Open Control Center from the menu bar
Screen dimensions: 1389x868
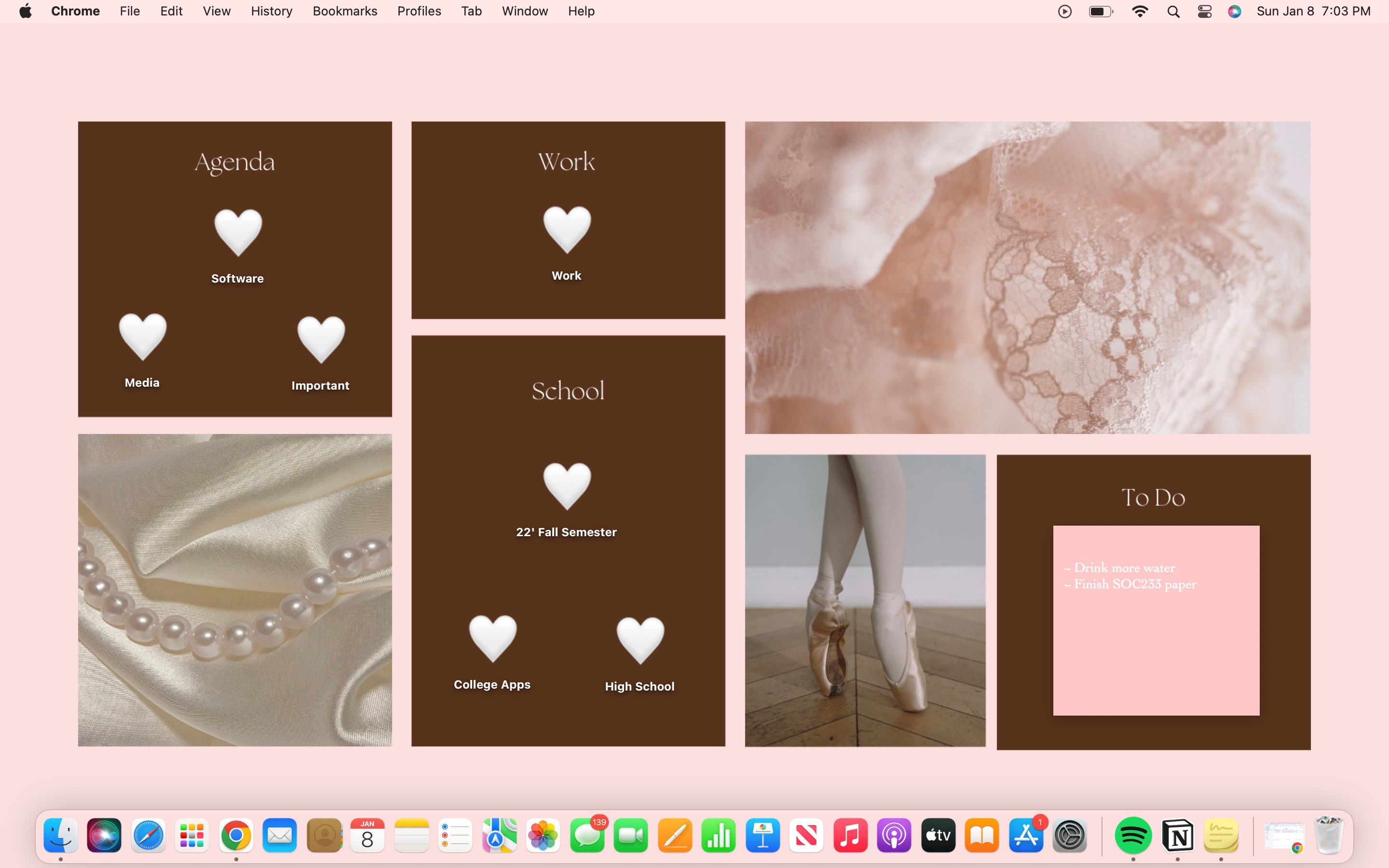tap(1204, 11)
